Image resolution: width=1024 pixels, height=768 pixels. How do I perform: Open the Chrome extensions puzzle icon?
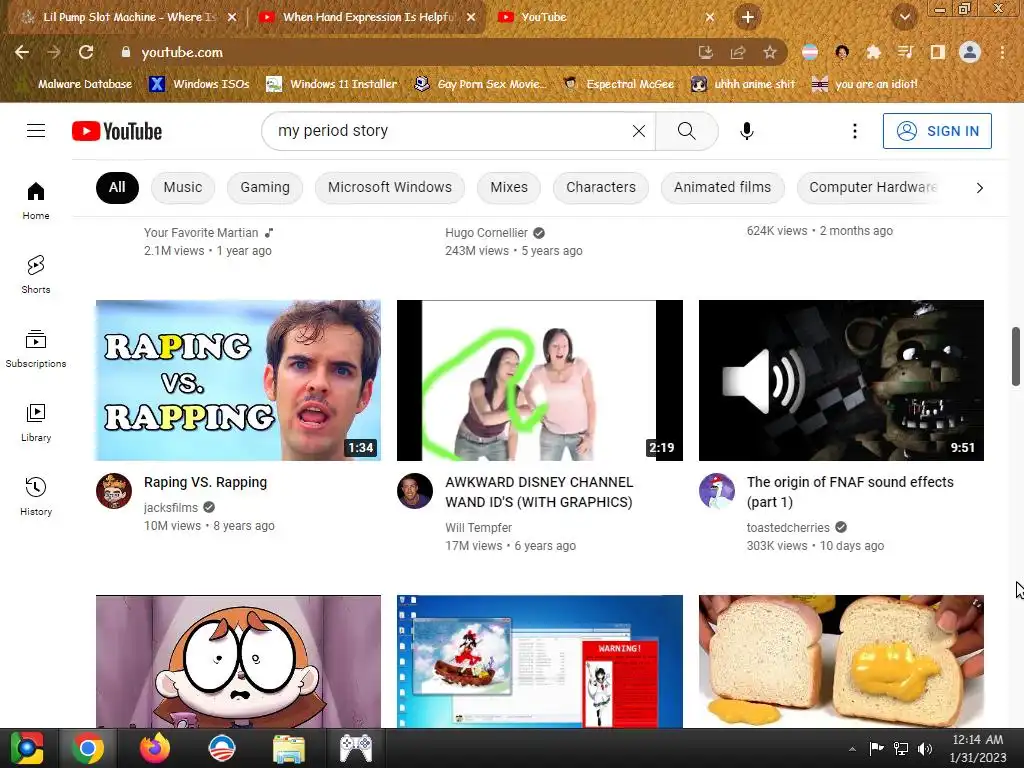coord(873,52)
